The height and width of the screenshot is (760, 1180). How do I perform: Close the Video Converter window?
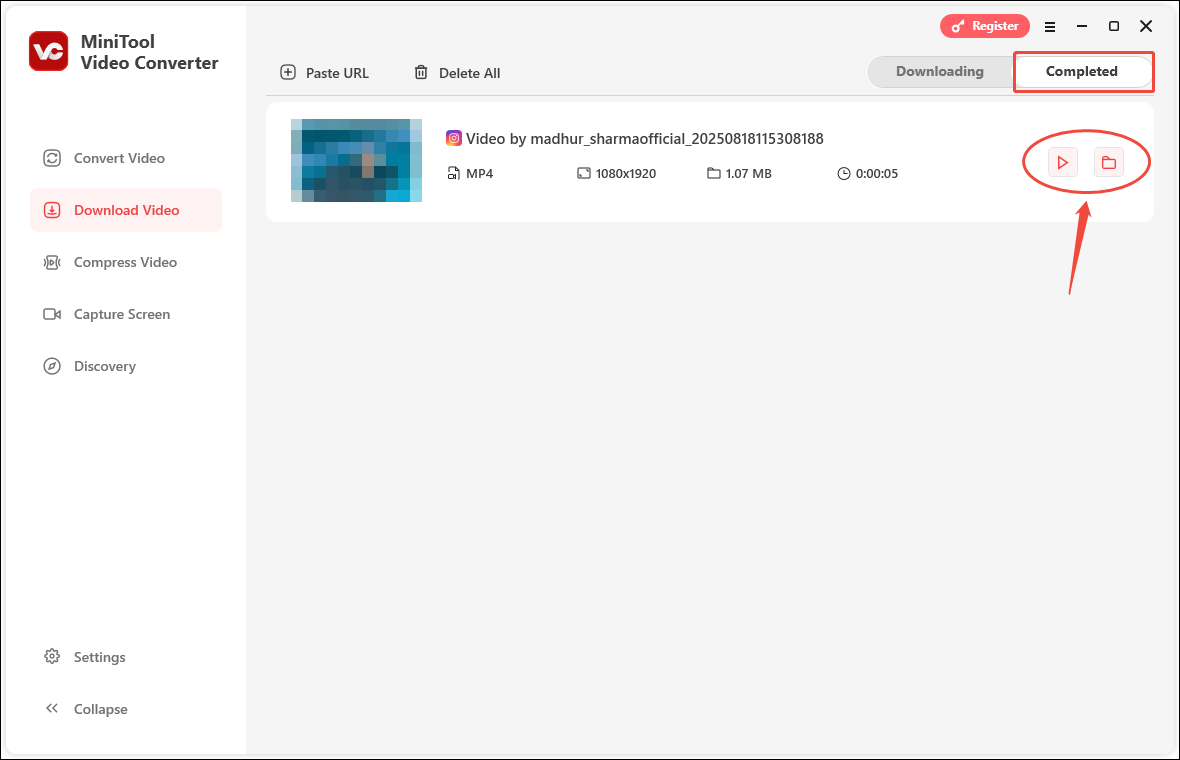tap(1146, 26)
